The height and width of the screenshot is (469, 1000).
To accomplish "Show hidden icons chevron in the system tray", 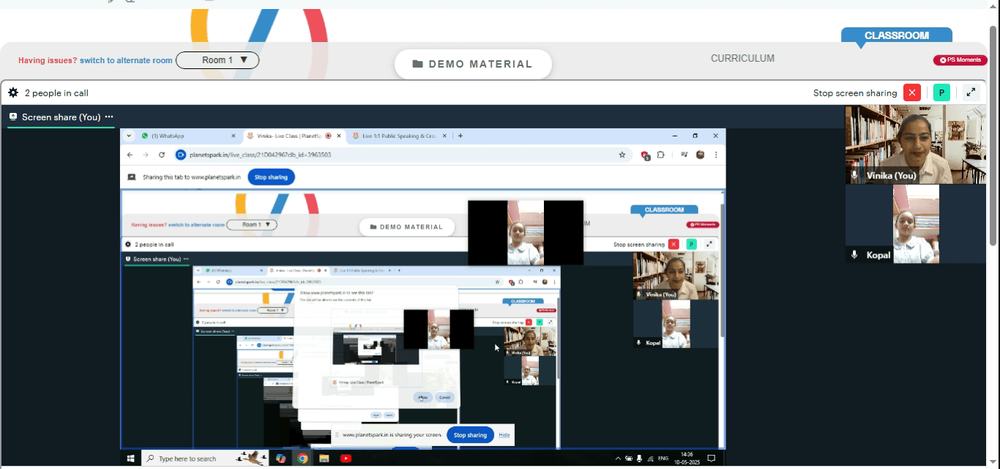I will tap(617, 458).
